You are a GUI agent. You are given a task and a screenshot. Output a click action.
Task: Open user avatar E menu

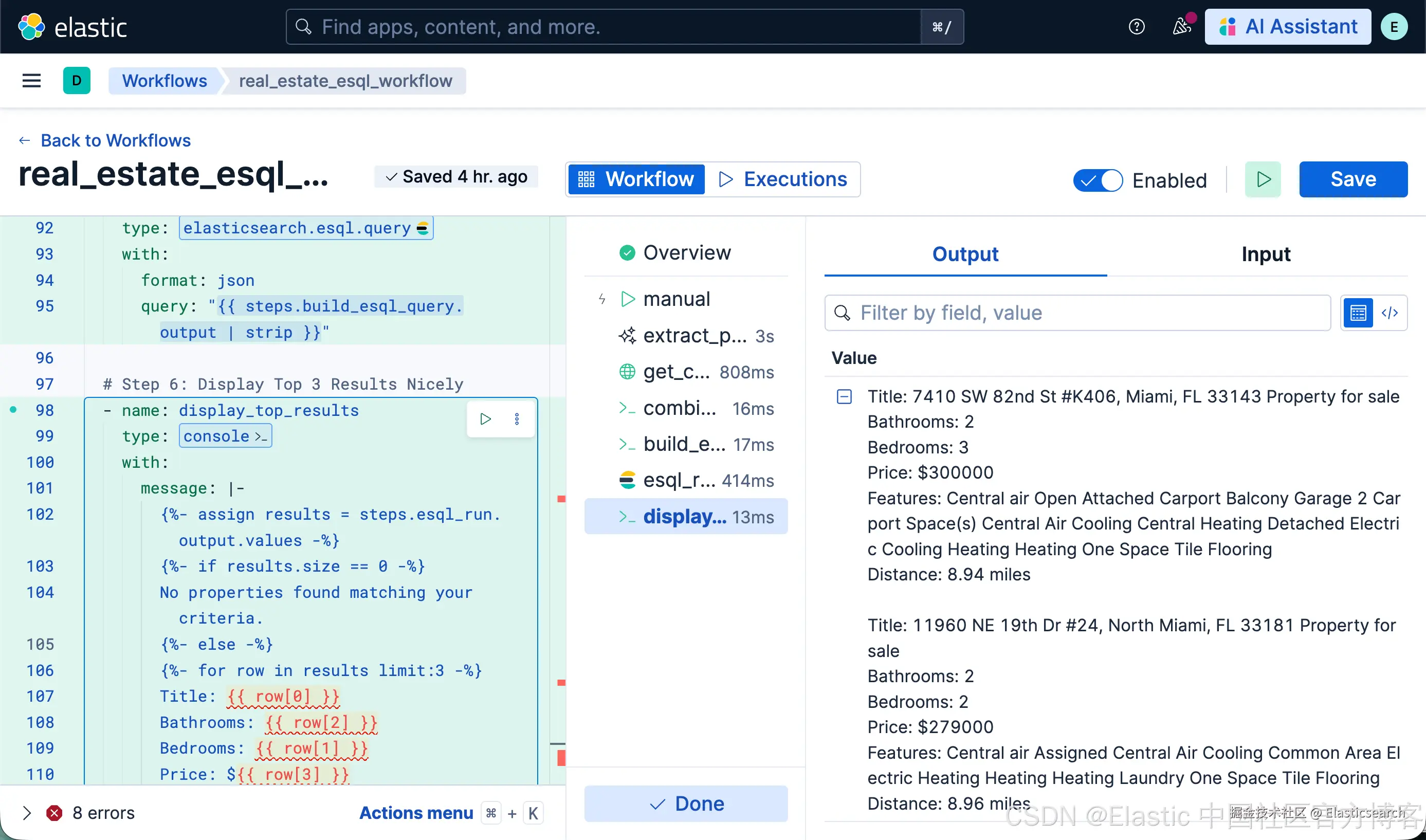click(x=1394, y=27)
